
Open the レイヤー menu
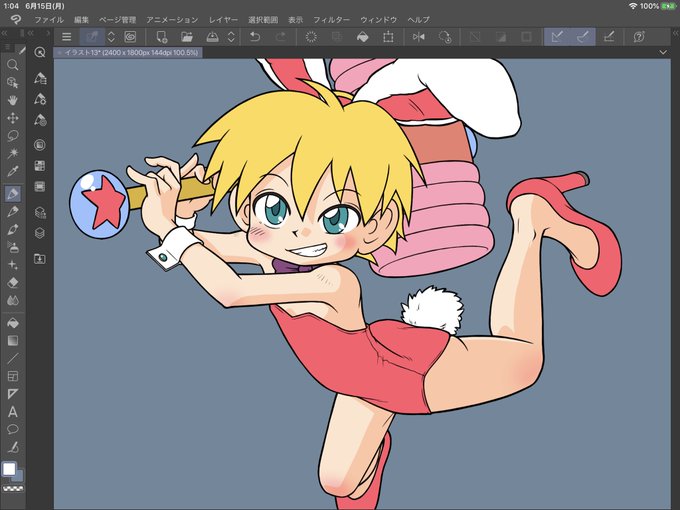(223, 20)
